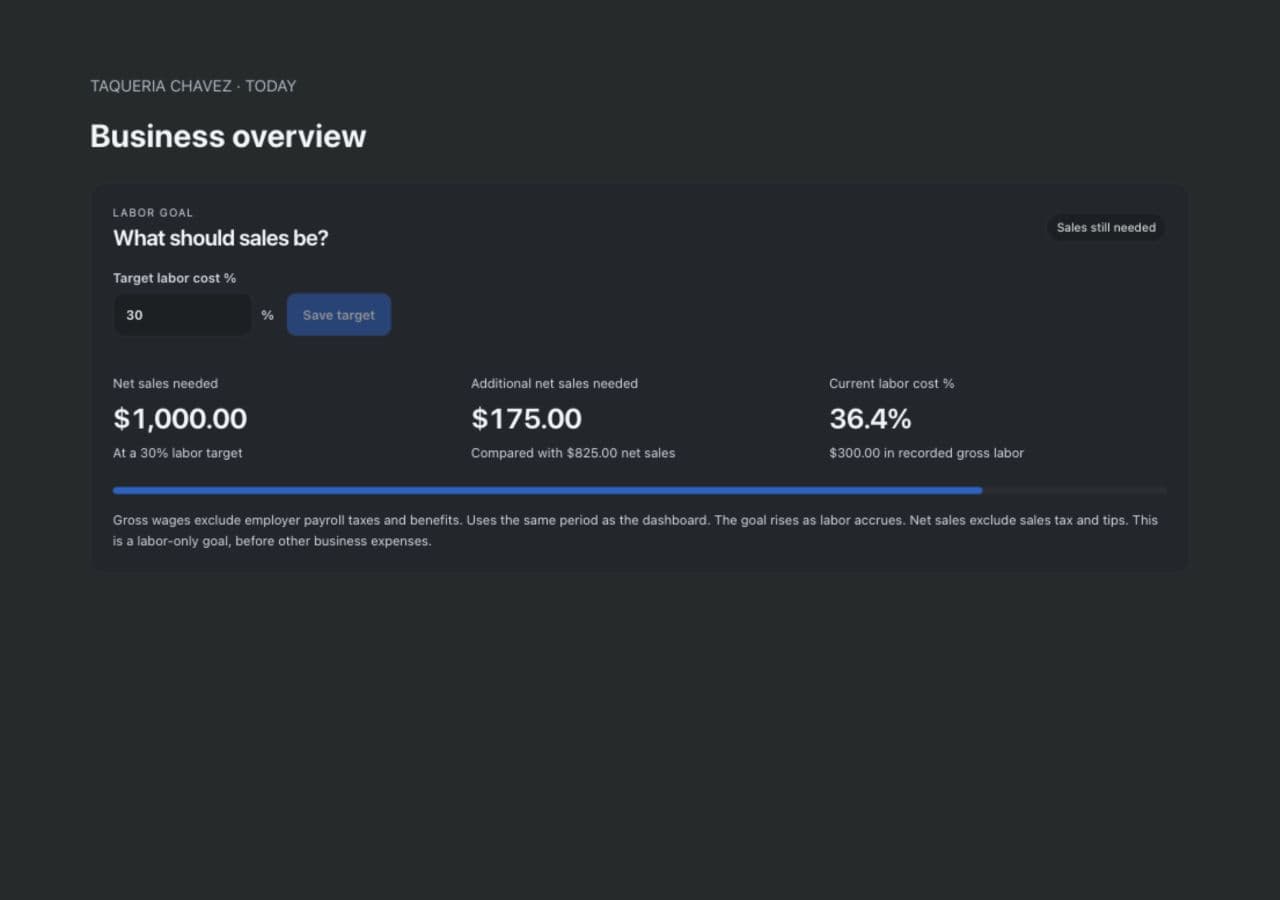Viewport: 1280px width, 900px height.
Task: Click the 'Target labor cost %' label
Action: [174, 278]
